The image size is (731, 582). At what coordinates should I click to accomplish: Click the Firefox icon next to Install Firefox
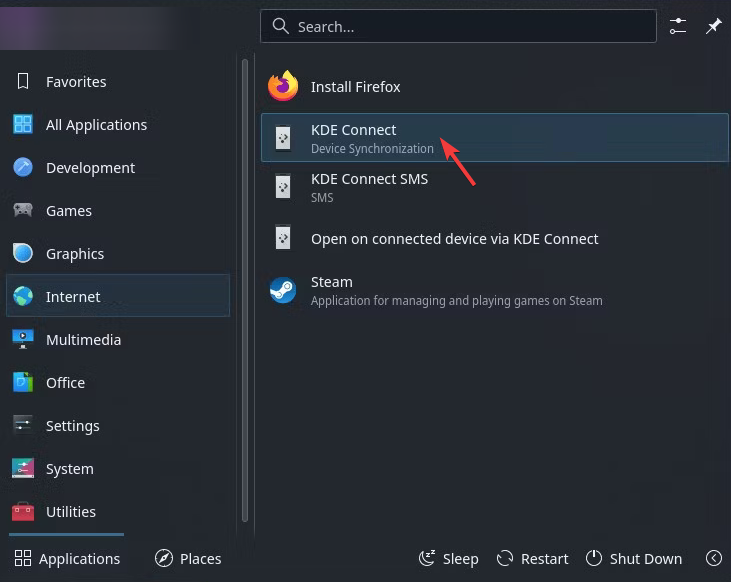pos(283,86)
